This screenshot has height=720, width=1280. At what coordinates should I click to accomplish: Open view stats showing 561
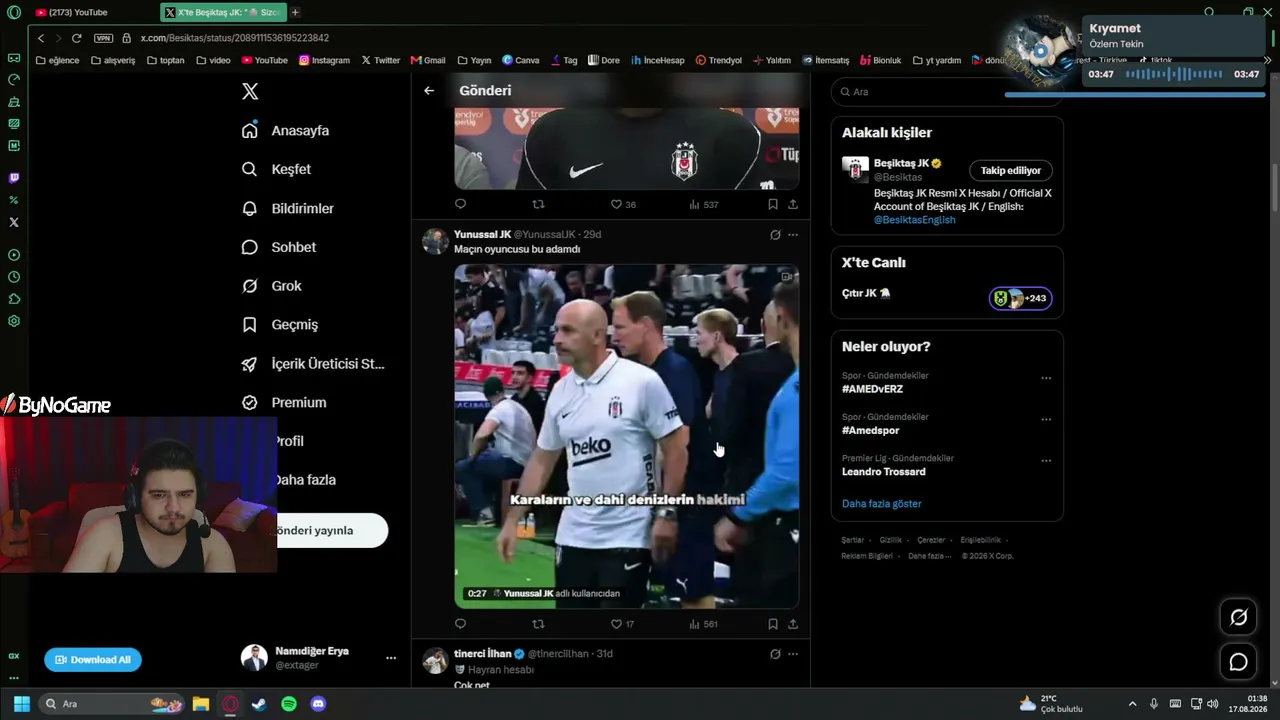coord(704,624)
